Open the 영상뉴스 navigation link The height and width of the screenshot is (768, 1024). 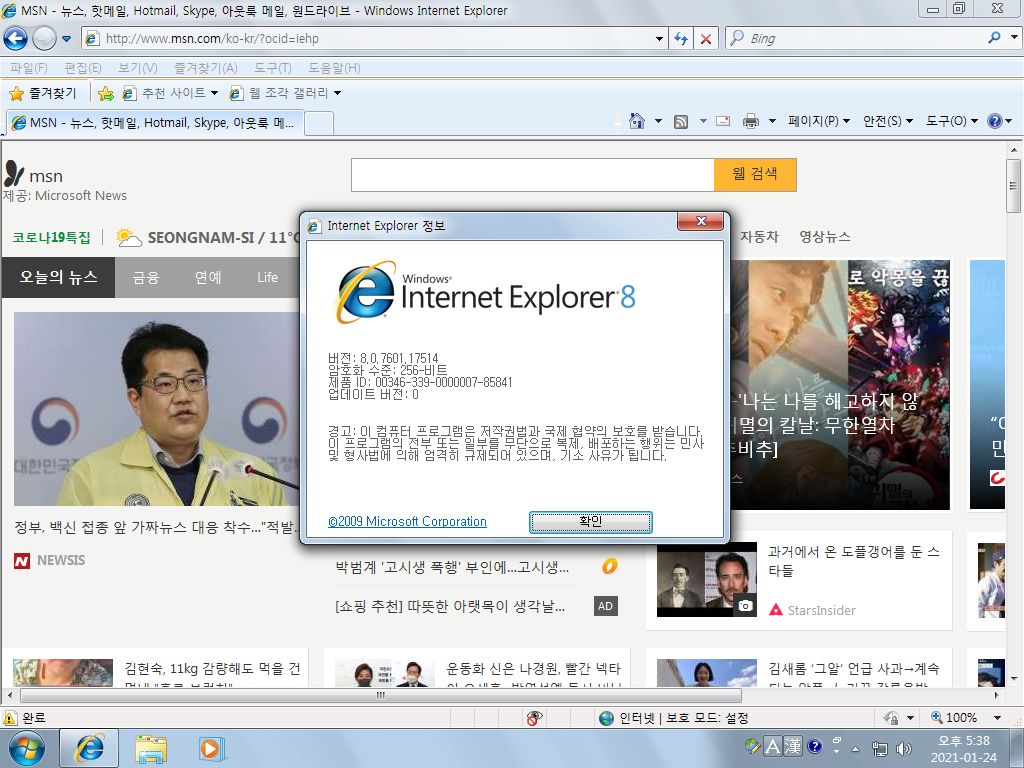tap(825, 236)
